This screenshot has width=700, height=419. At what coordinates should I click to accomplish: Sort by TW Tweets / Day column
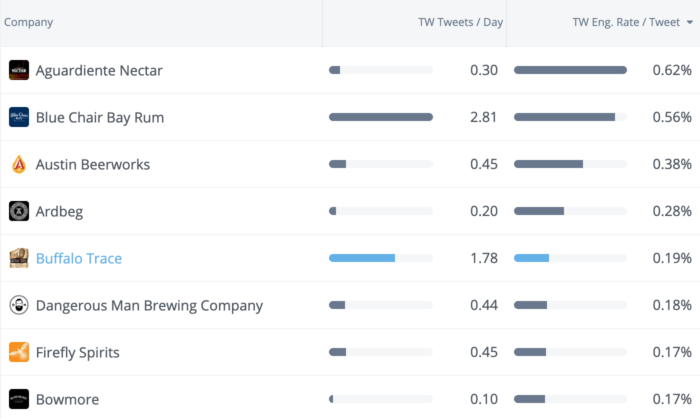coord(460,22)
